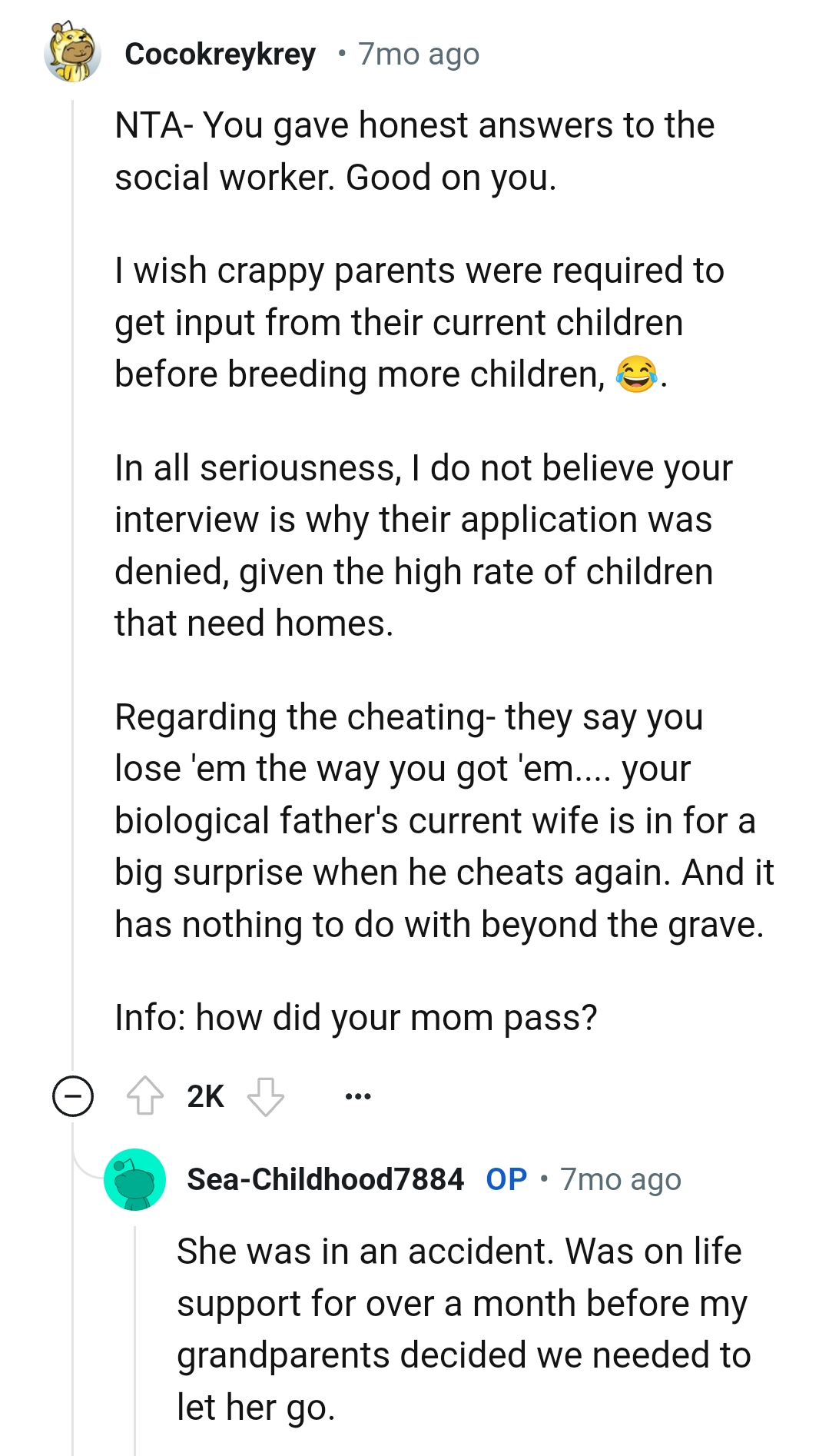The height and width of the screenshot is (1456, 829).
Task: Tap the "Regarding the cheating" paragraph
Action: point(443,820)
